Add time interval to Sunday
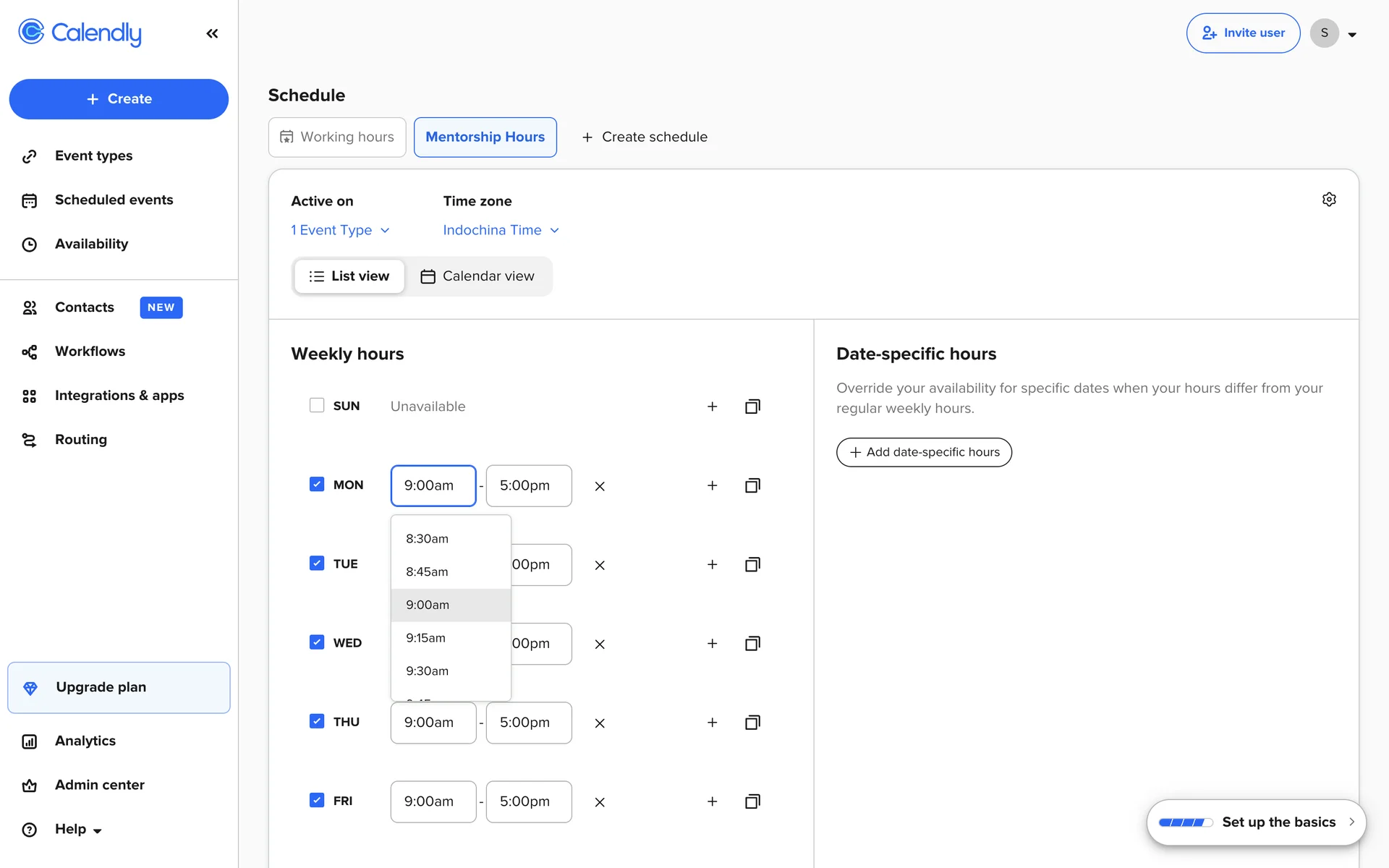 pyautogui.click(x=712, y=407)
